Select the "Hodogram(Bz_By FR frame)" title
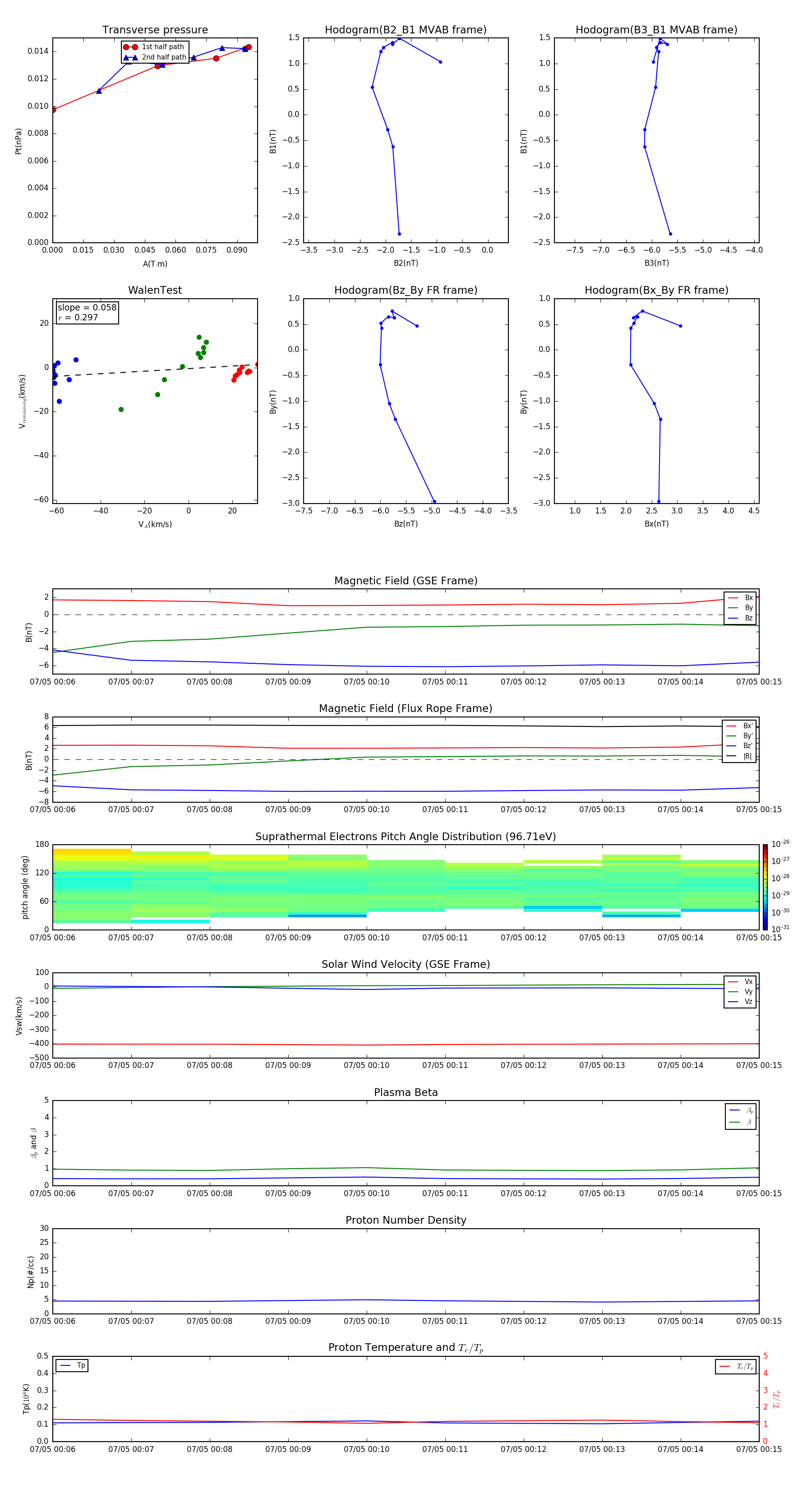The image size is (812, 1489). (406, 290)
